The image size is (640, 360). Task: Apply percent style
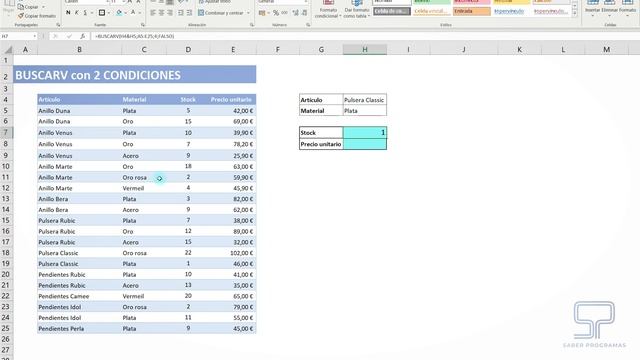click(276, 13)
